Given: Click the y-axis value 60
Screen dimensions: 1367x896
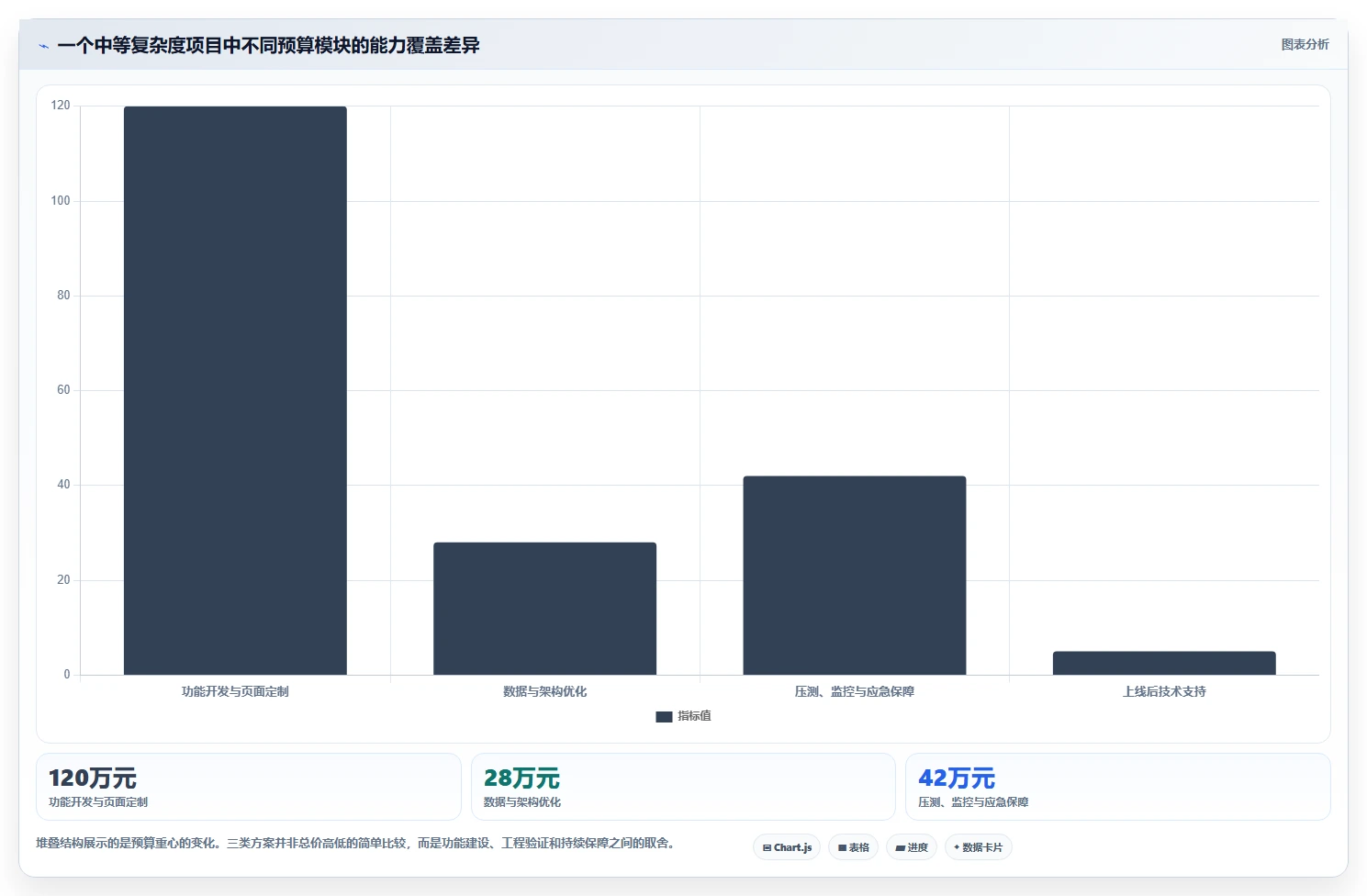Looking at the screenshot, I should pos(63,389).
